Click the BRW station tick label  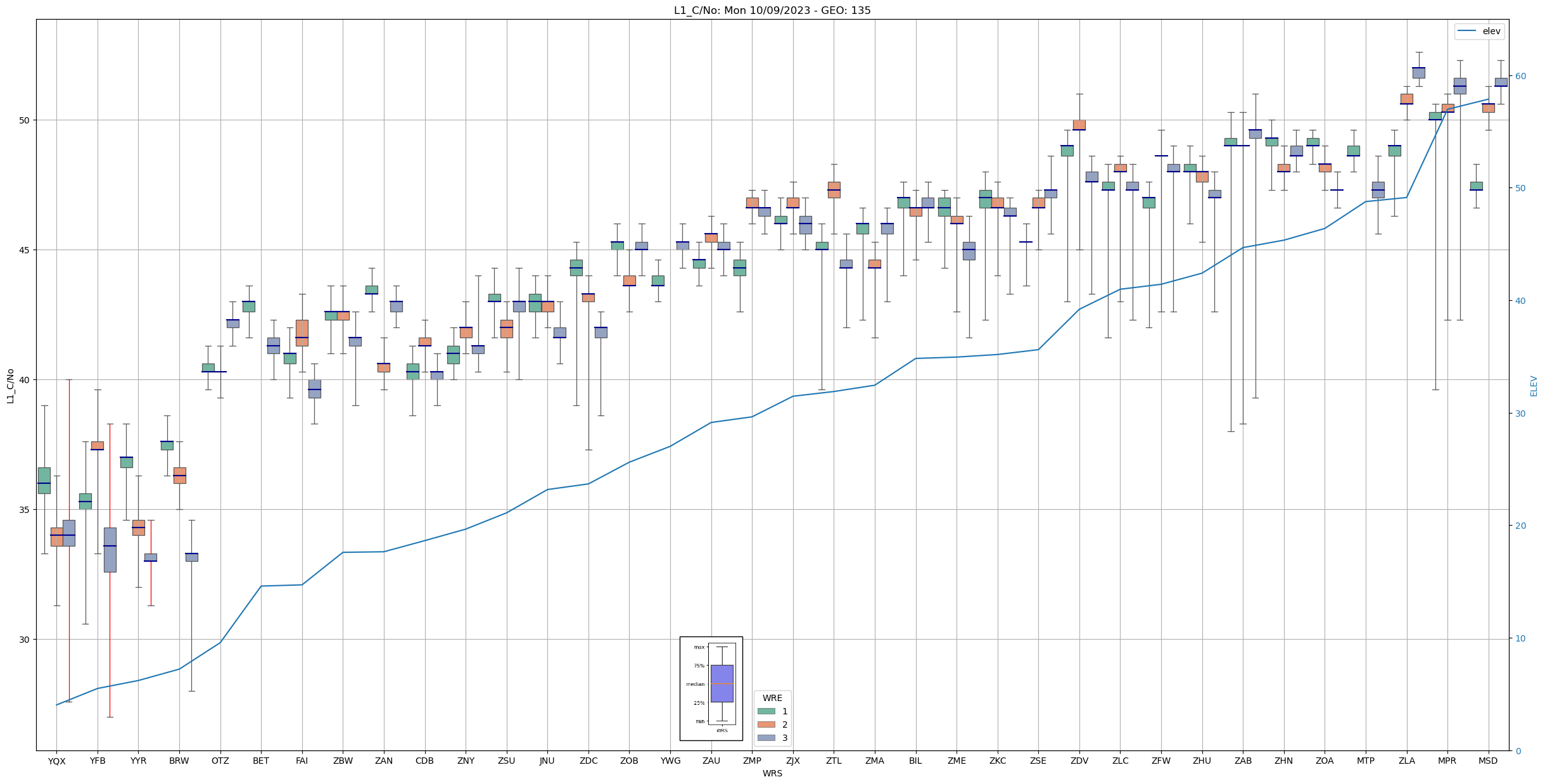click(179, 761)
